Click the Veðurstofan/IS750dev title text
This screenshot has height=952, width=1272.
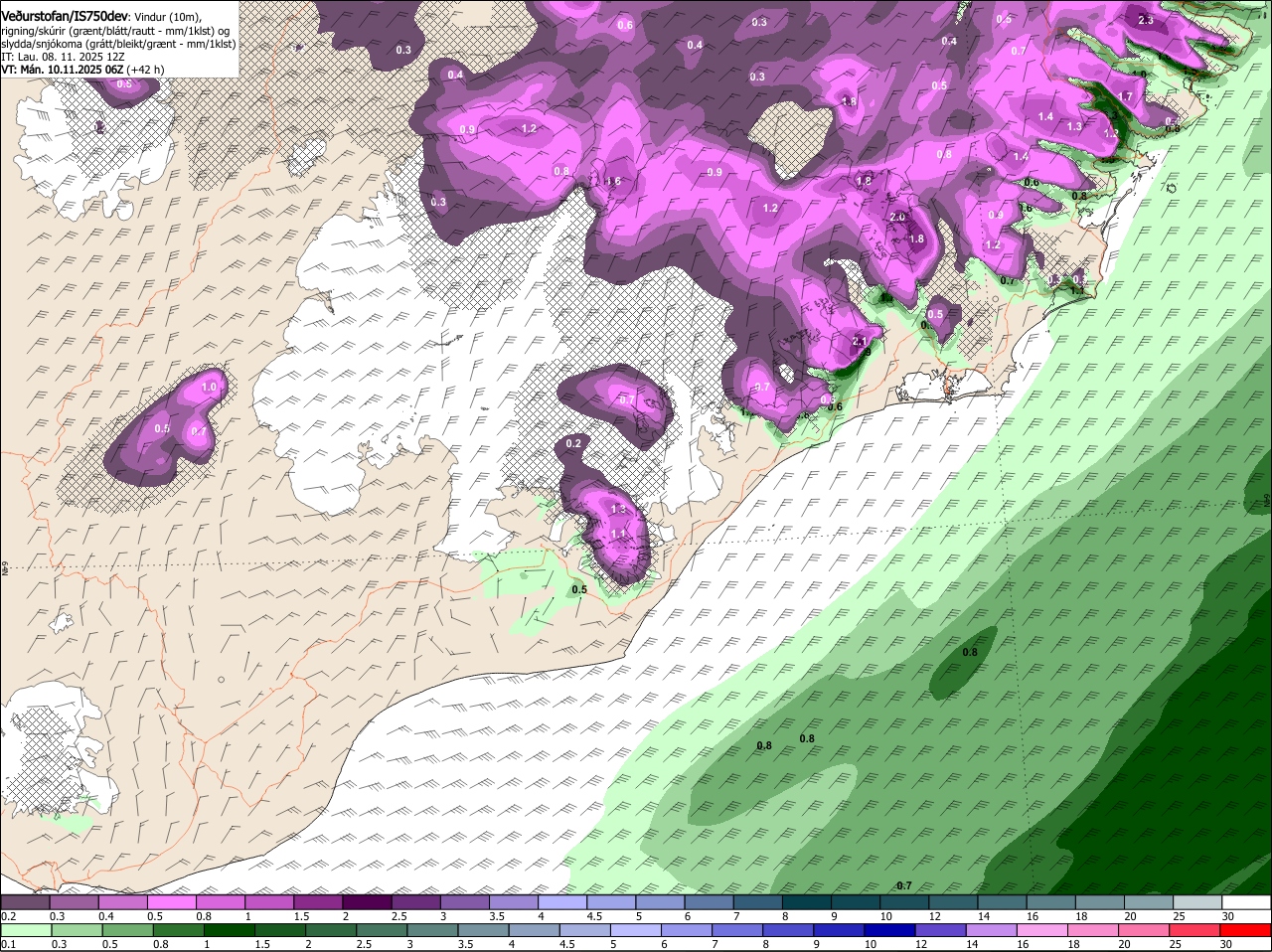pos(65,17)
